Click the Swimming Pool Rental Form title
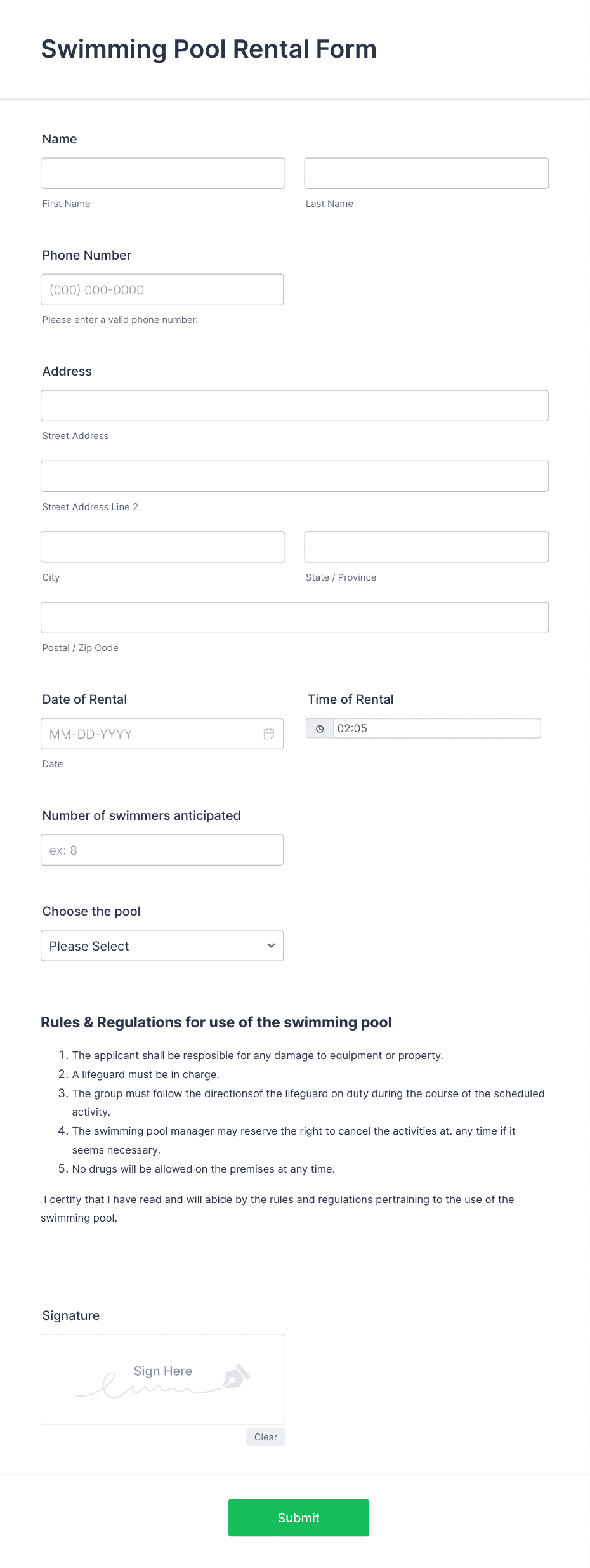Image resolution: width=590 pixels, height=1568 pixels. tap(208, 49)
